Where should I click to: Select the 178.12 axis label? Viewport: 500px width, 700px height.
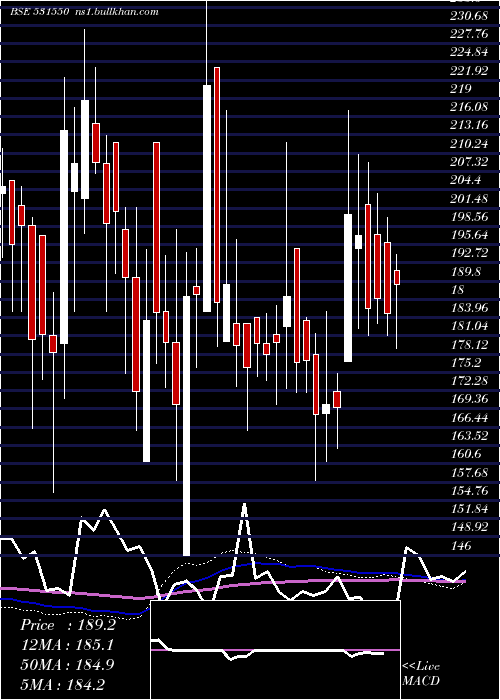click(469, 344)
